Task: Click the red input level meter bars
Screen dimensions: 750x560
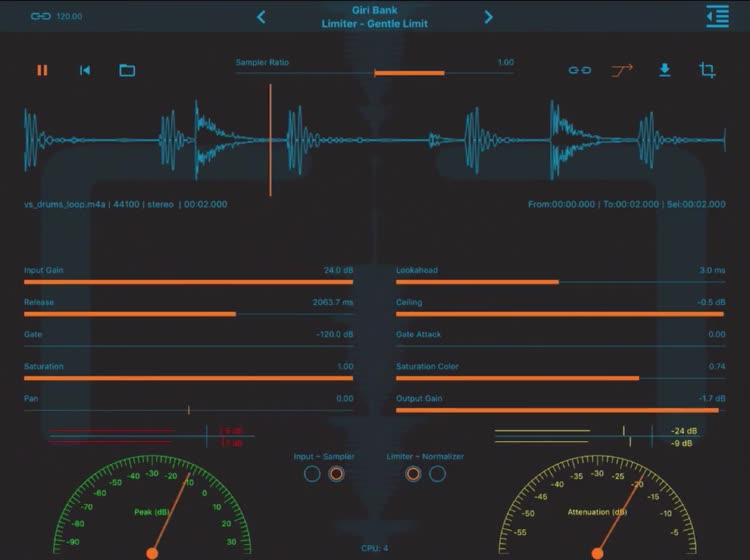Action: pyautogui.click(x=111, y=436)
